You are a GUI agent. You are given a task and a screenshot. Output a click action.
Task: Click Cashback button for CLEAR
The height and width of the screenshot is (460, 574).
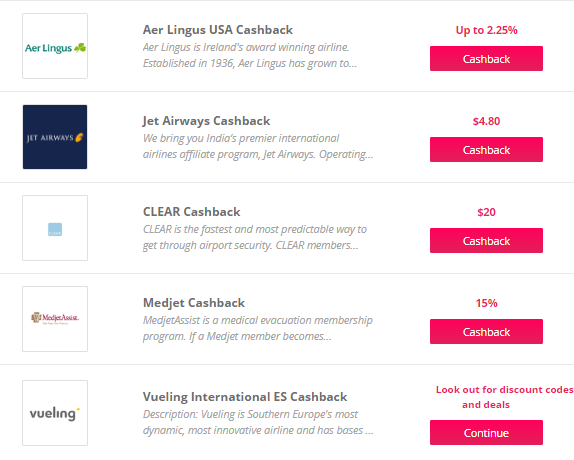click(486, 240)
